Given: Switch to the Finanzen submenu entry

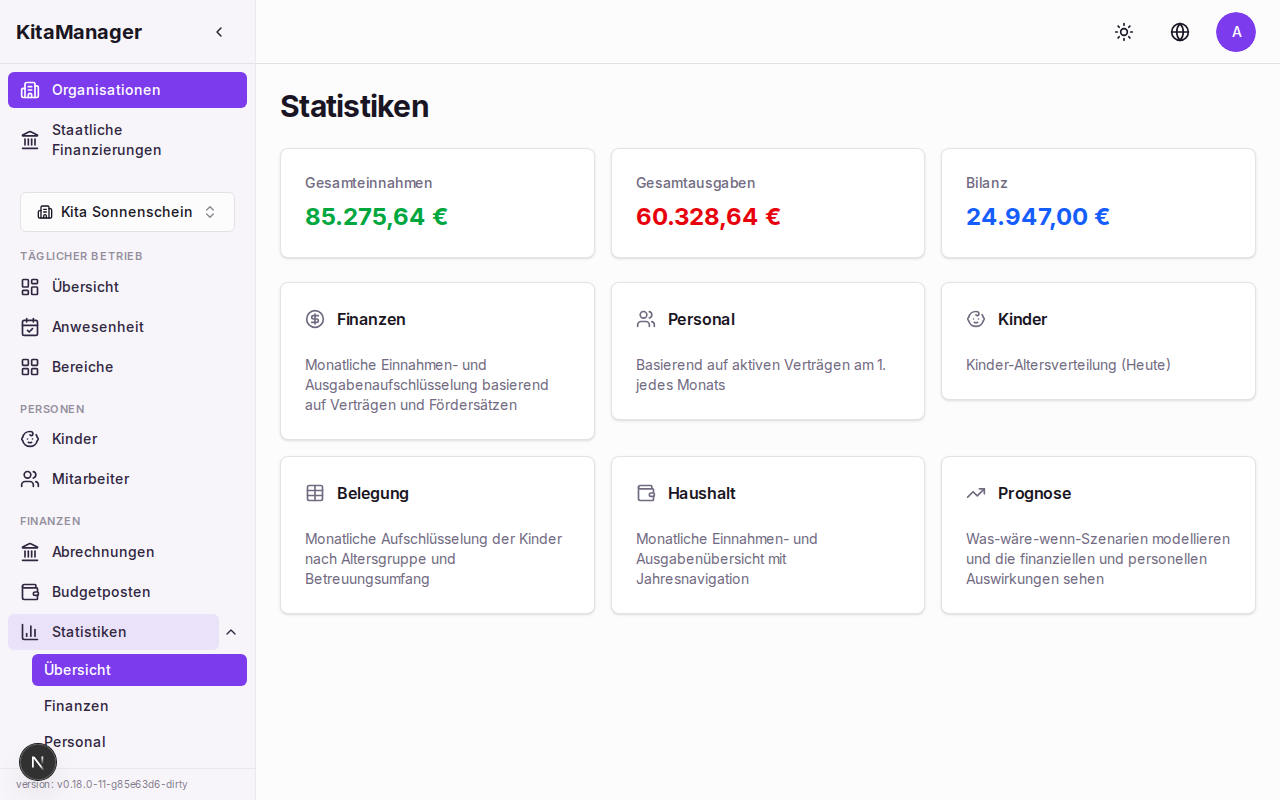Looking at the screenshot, I should point(76,706).
